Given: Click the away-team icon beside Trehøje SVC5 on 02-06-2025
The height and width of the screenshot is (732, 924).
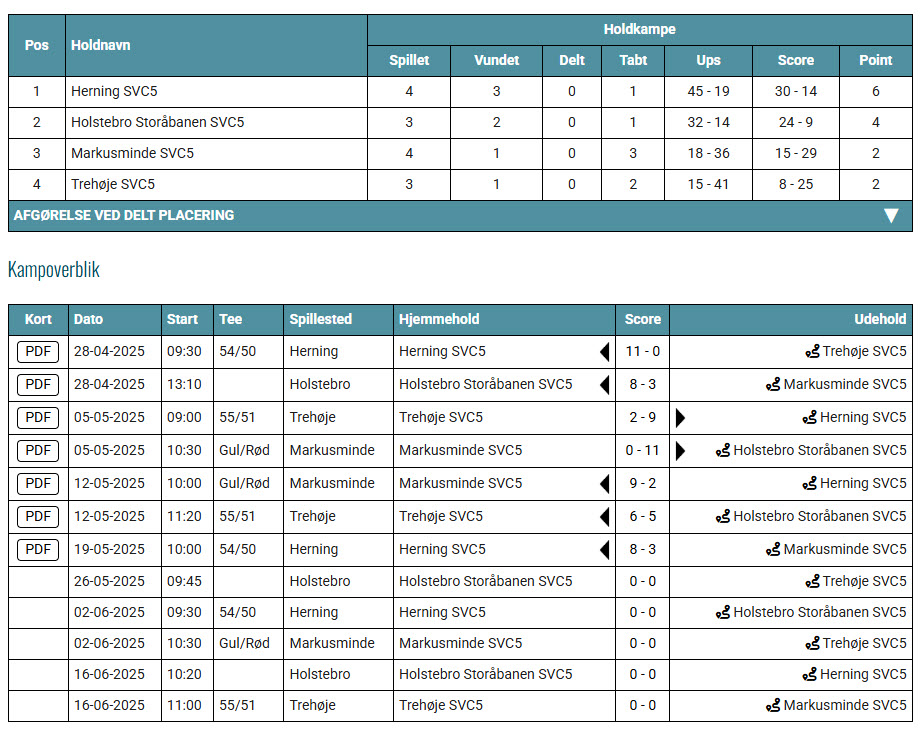Looking at the screenshot, I should click(x=813, y=644).
